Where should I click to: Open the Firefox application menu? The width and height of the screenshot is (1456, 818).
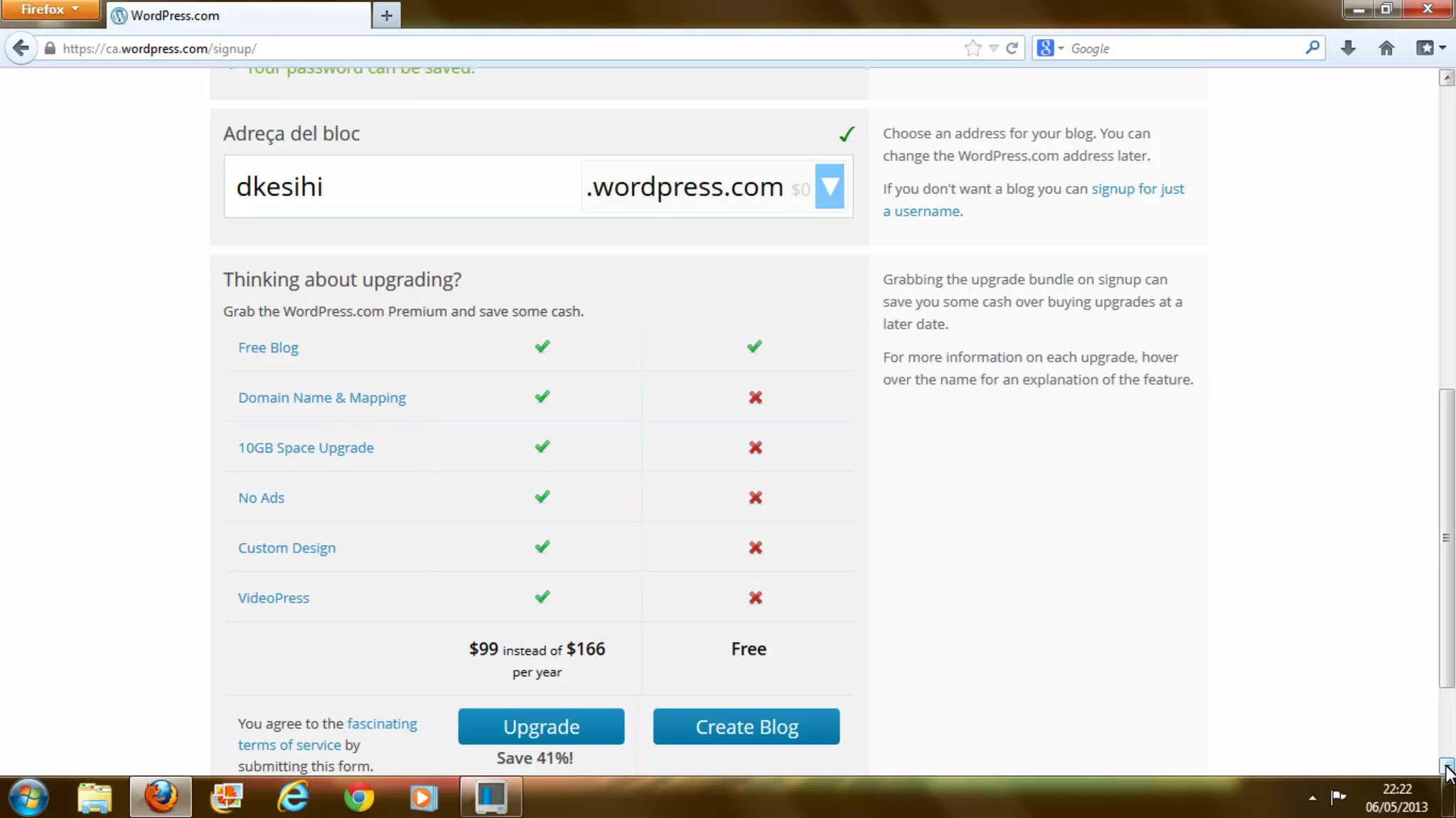click(x=50, y=9)
